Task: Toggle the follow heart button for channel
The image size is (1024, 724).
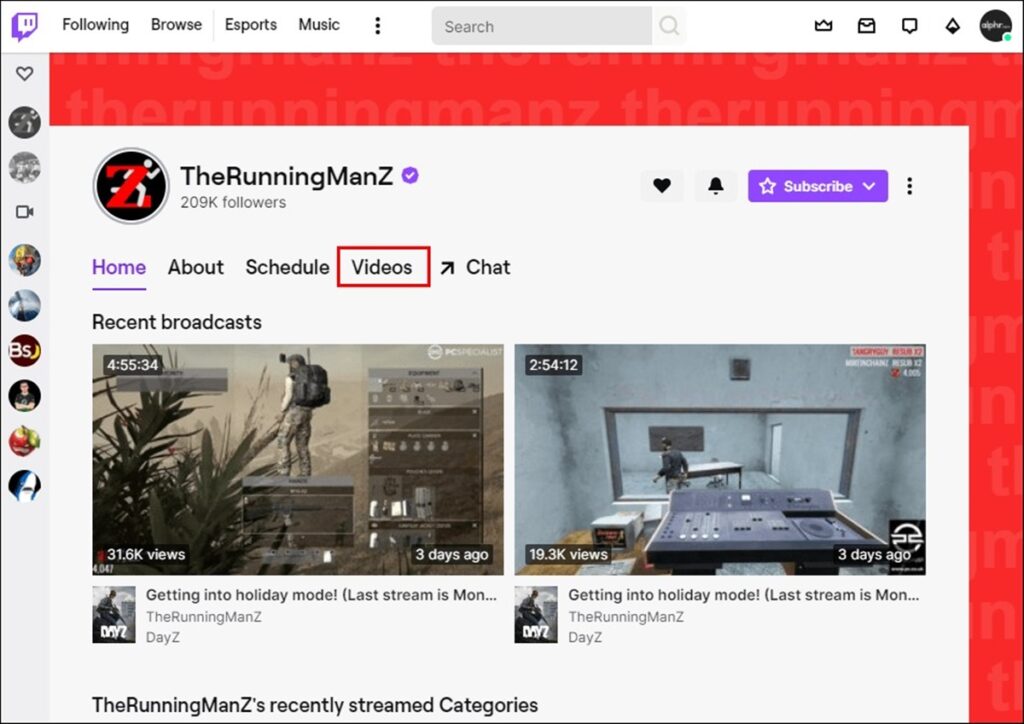Action: click(x=662, y=186)
